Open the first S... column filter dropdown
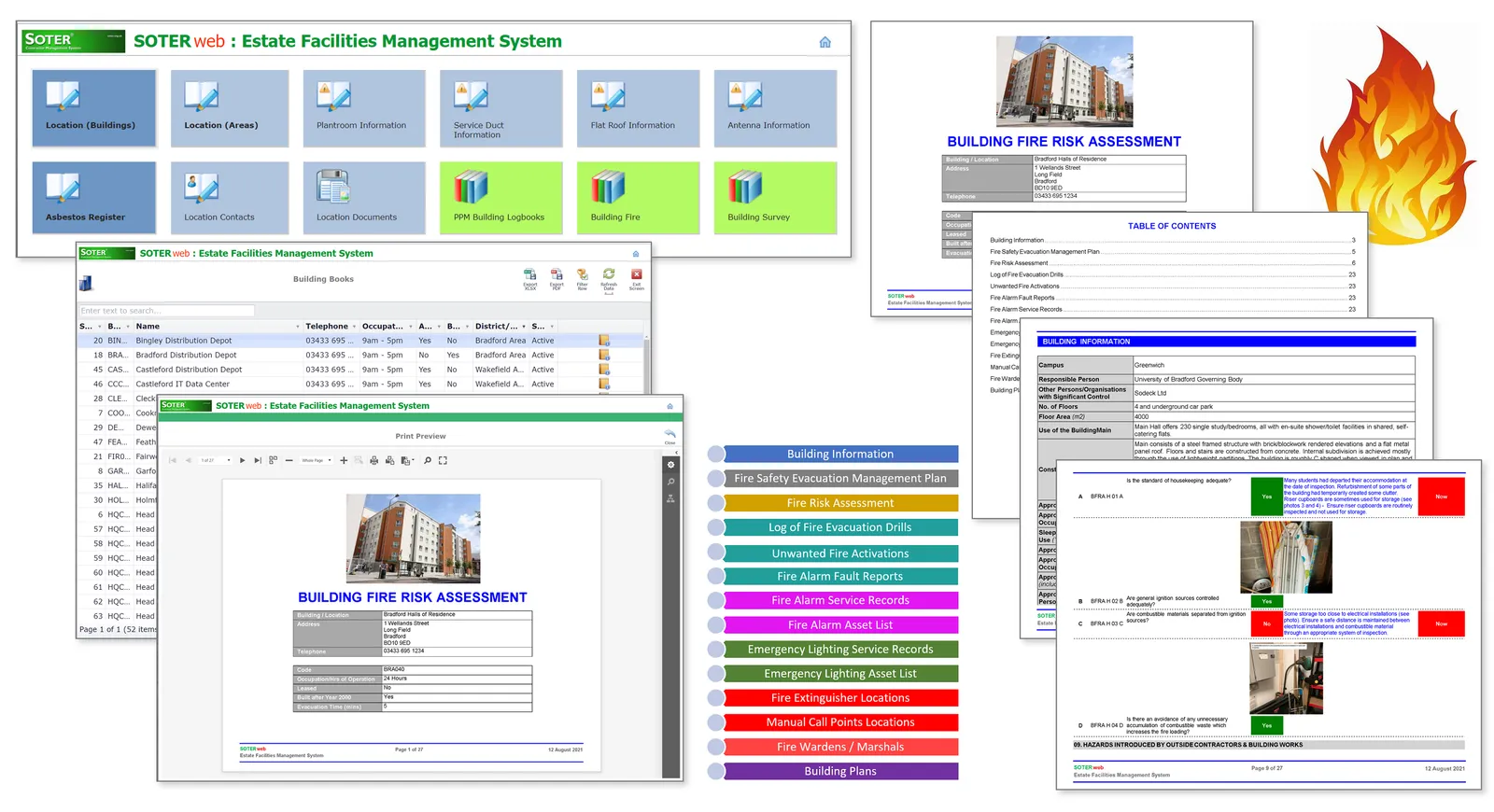The height and width of the screenshot is (812, 1494). point(100,327)
